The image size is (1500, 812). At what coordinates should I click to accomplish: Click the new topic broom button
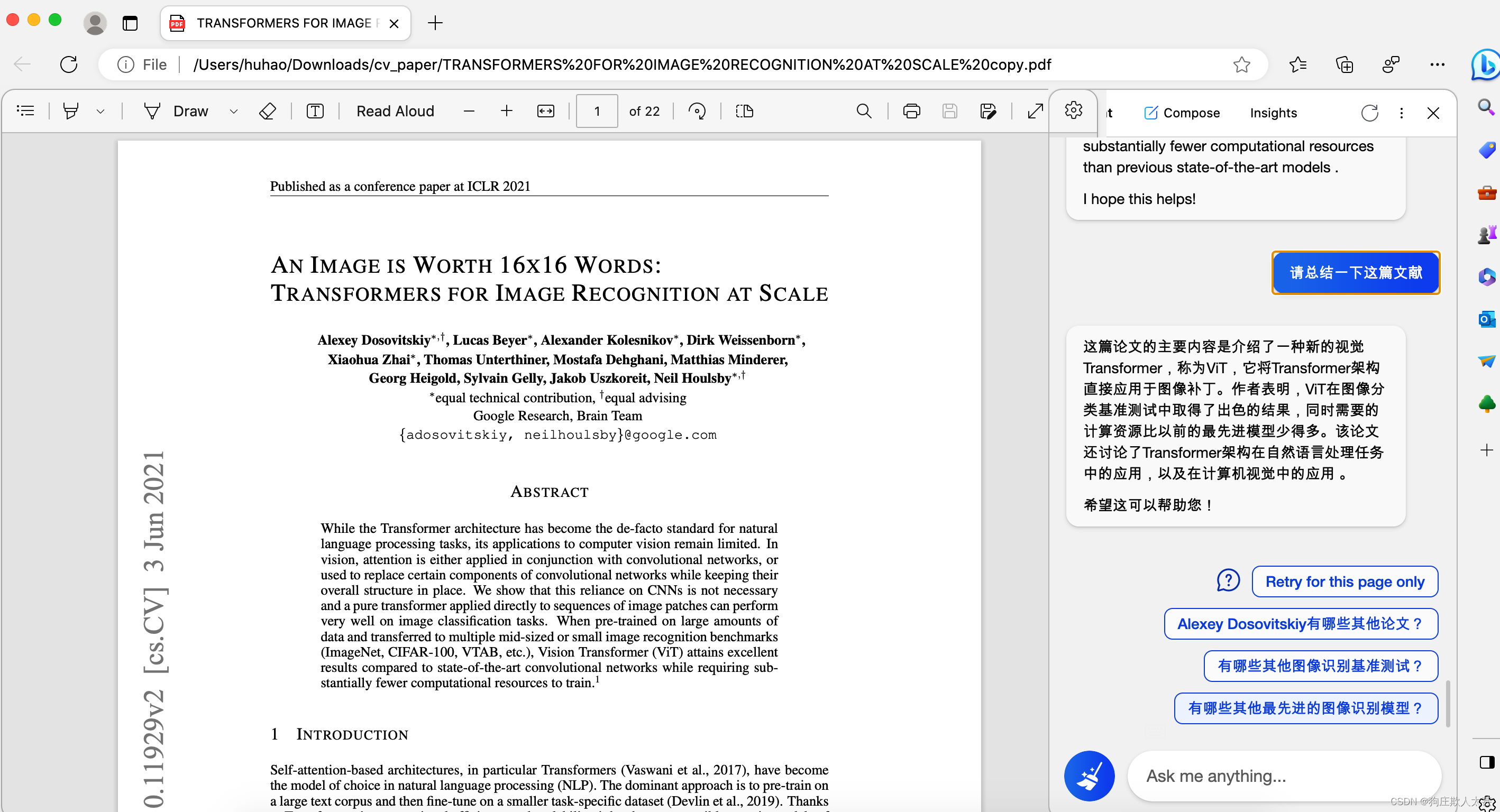point(1089,776)
